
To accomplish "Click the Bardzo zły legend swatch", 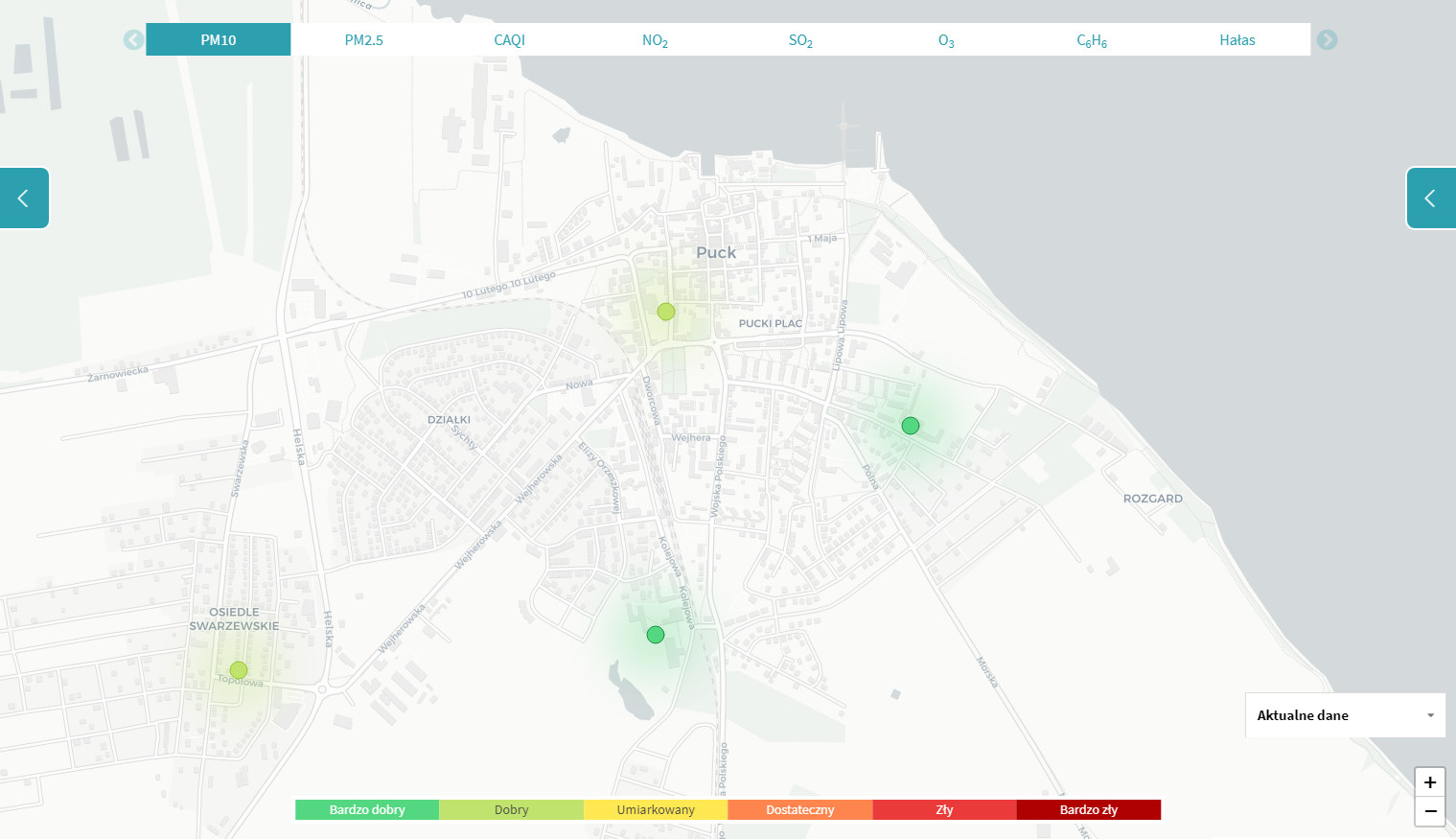I will pyautogui.click(x=1088, y=810).
